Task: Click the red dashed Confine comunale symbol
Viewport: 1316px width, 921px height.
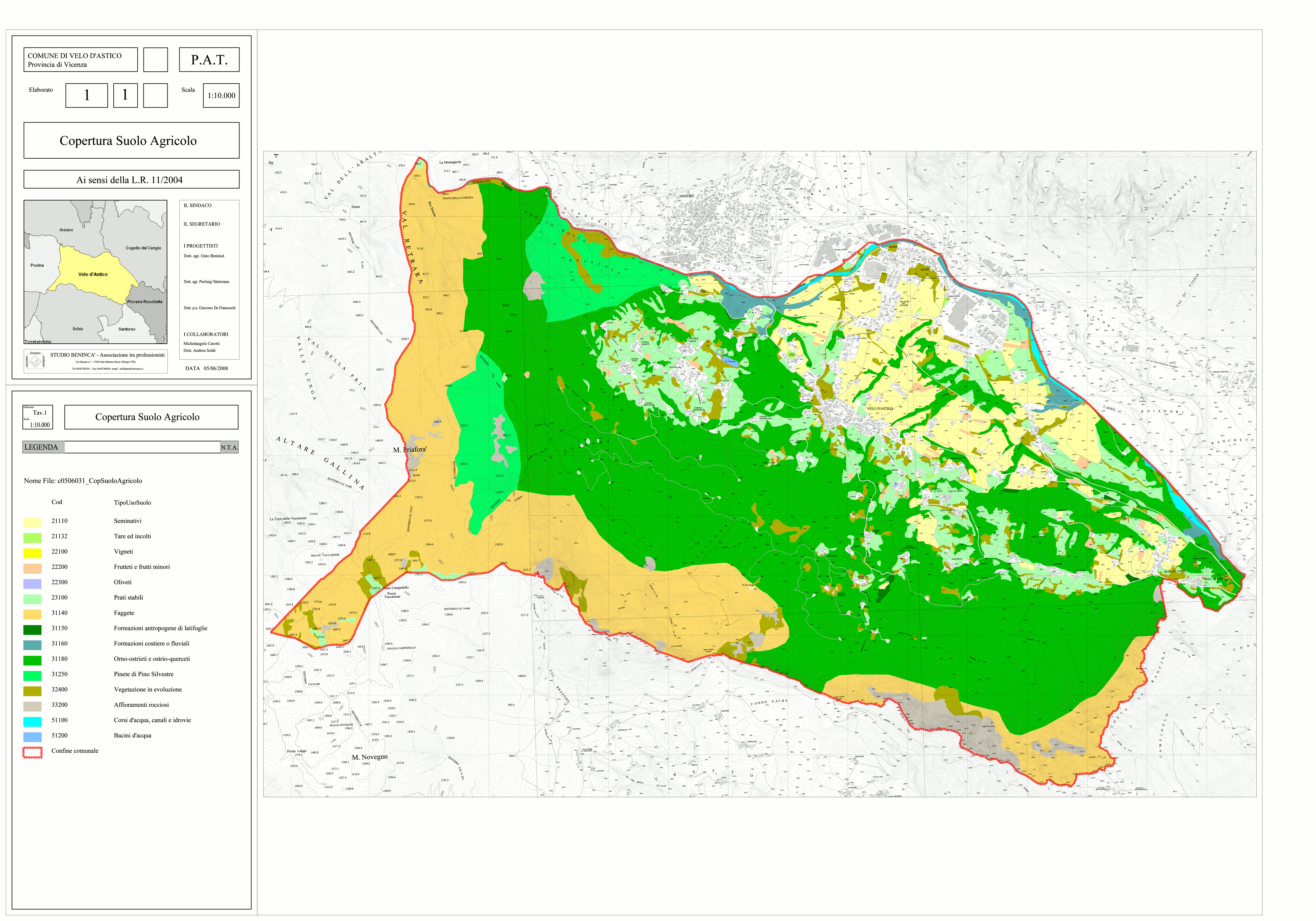Action: click(x=32, y=752)
